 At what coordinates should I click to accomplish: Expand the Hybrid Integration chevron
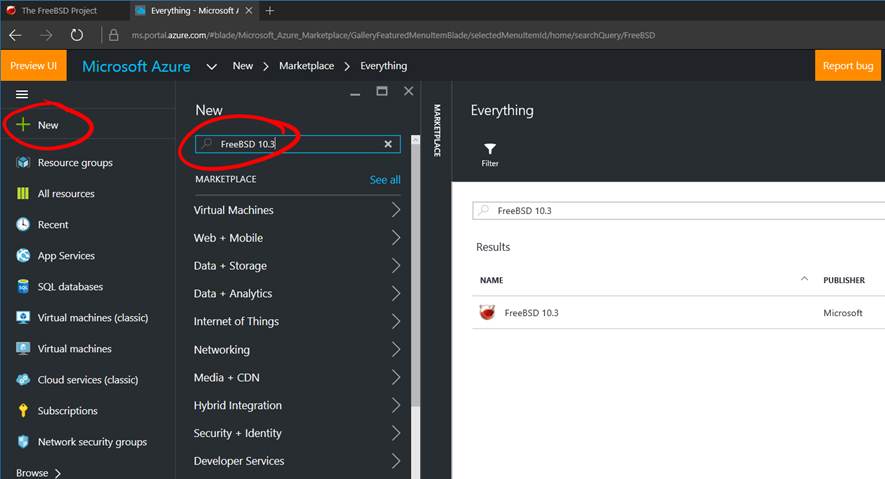[396, 405]
